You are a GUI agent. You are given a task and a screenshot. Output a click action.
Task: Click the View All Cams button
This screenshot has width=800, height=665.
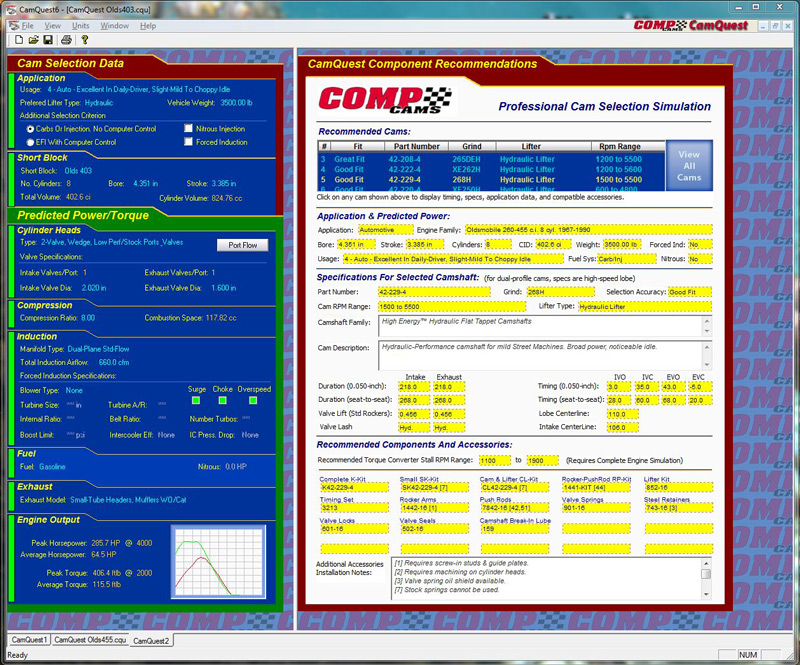689,166
